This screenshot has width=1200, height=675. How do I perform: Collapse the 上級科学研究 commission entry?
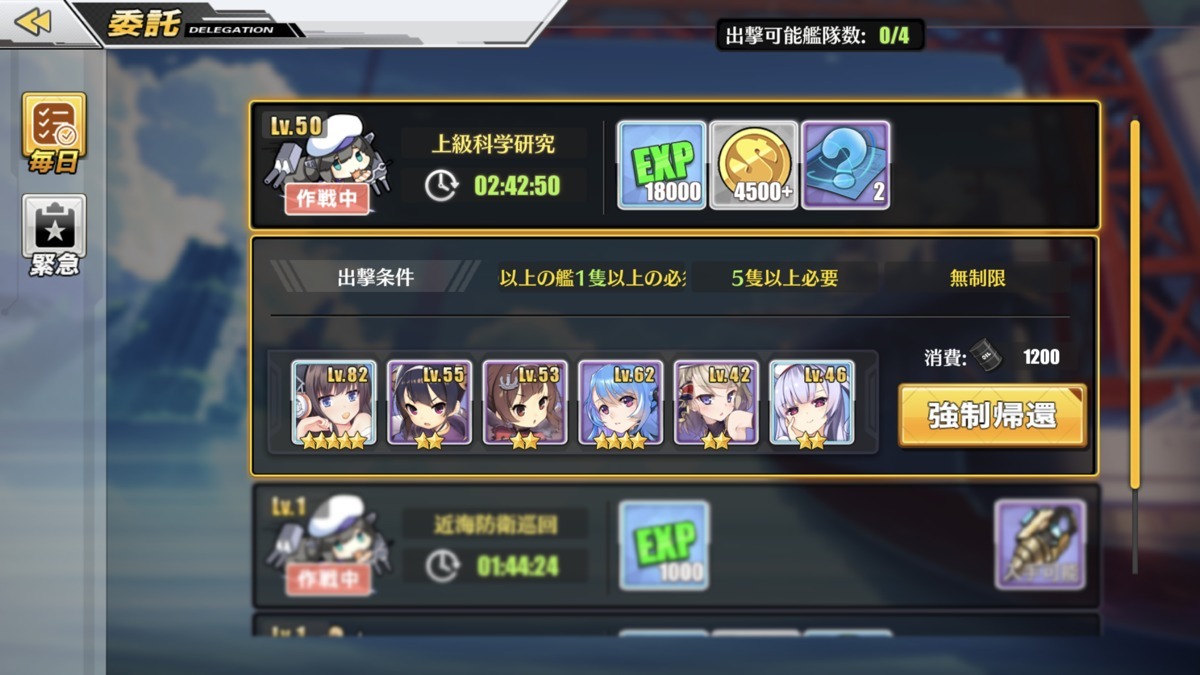675,165
